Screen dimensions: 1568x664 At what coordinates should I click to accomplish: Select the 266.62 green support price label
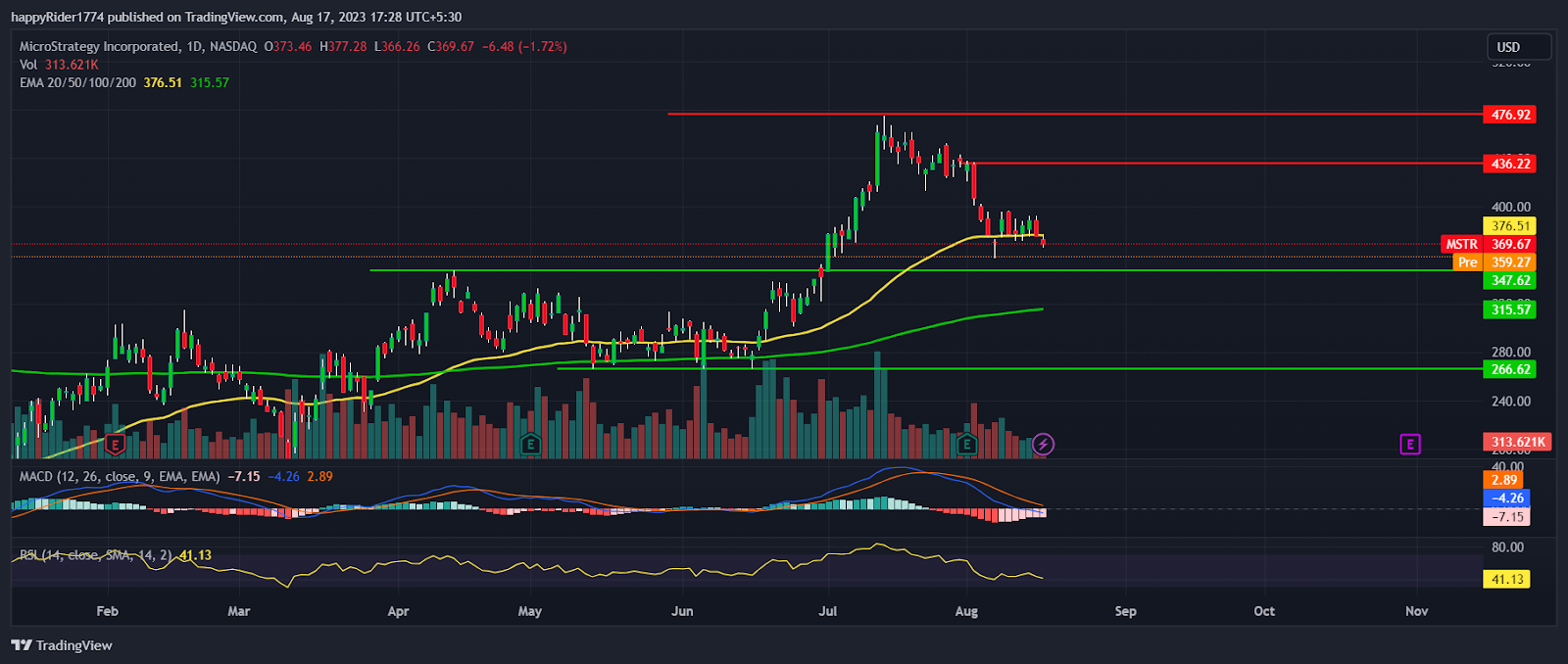(1510, 369)
